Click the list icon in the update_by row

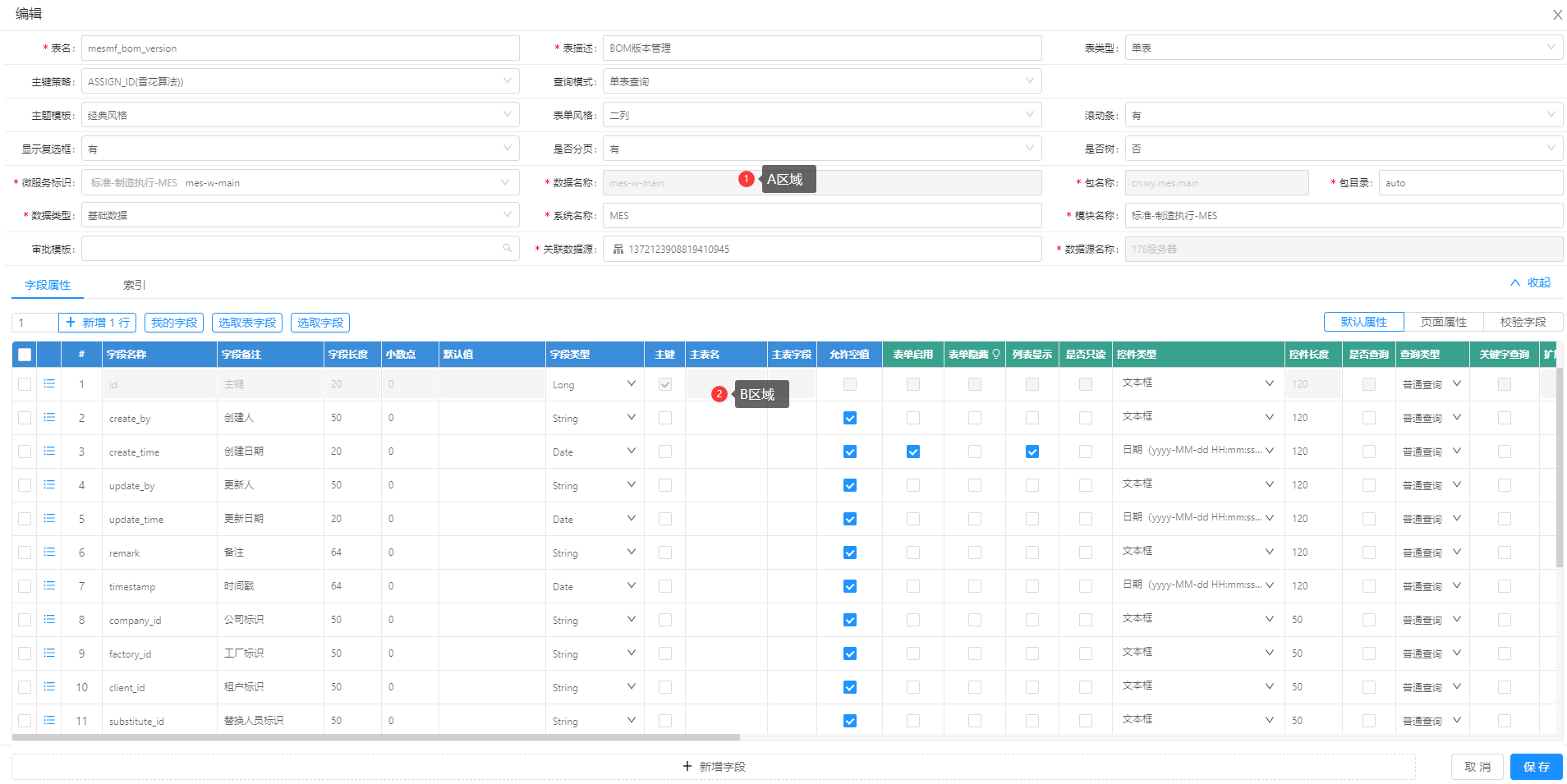(49, 484)
